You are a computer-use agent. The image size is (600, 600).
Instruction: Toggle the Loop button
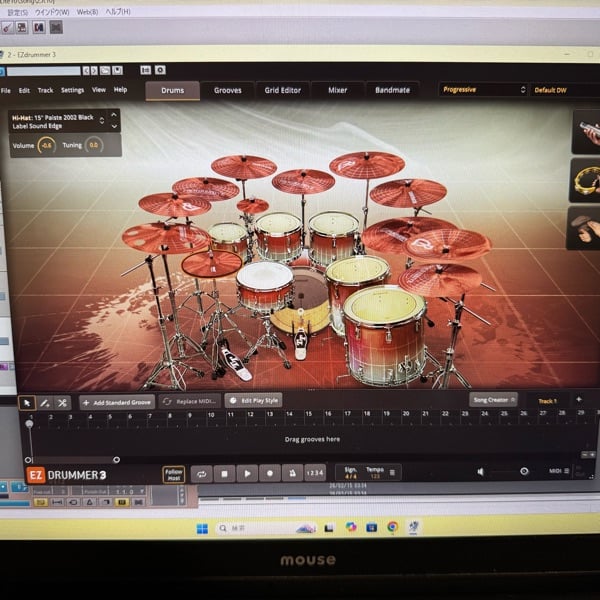(x=201, y=473)
